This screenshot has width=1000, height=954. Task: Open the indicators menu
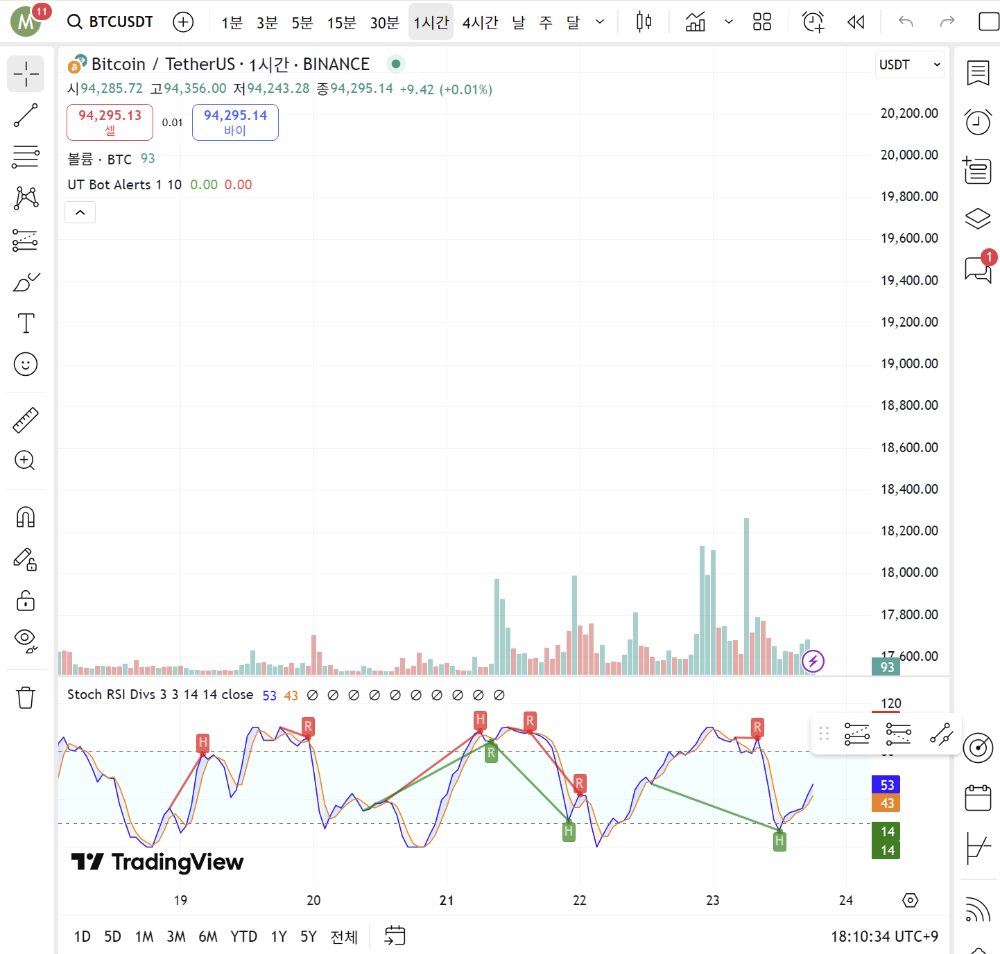[695, 22]
